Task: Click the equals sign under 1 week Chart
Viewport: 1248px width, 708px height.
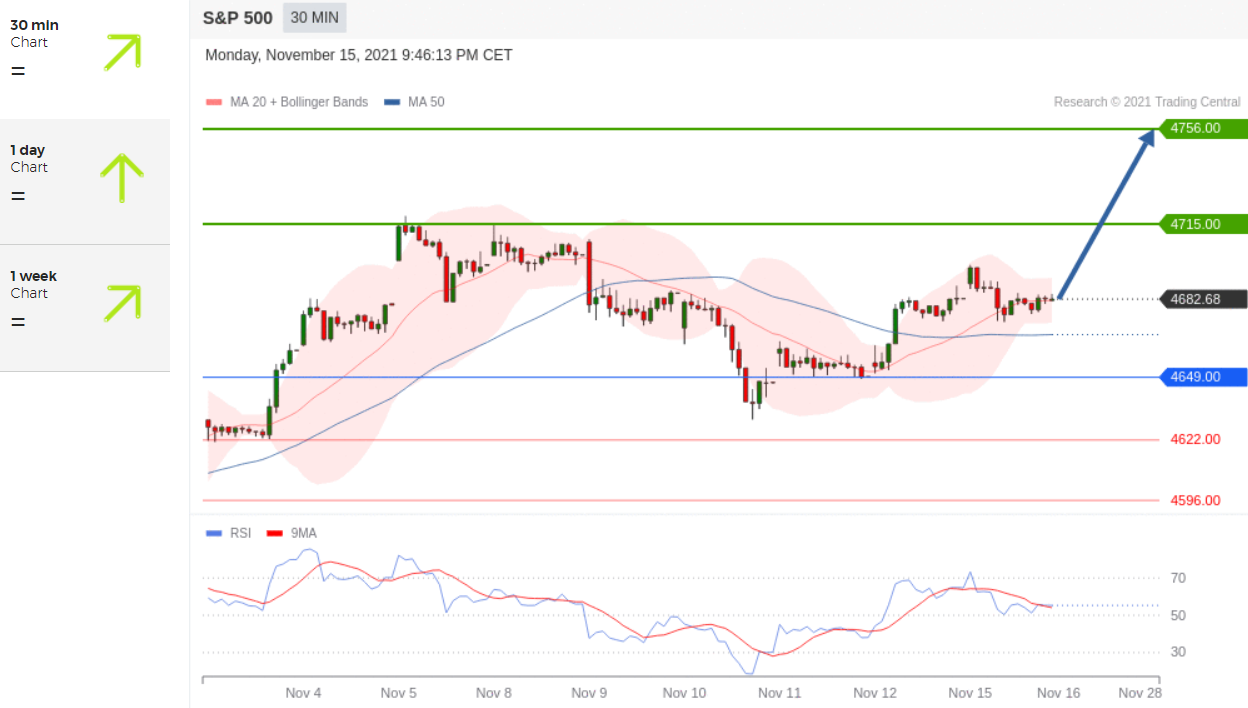Action: point(18,322)
